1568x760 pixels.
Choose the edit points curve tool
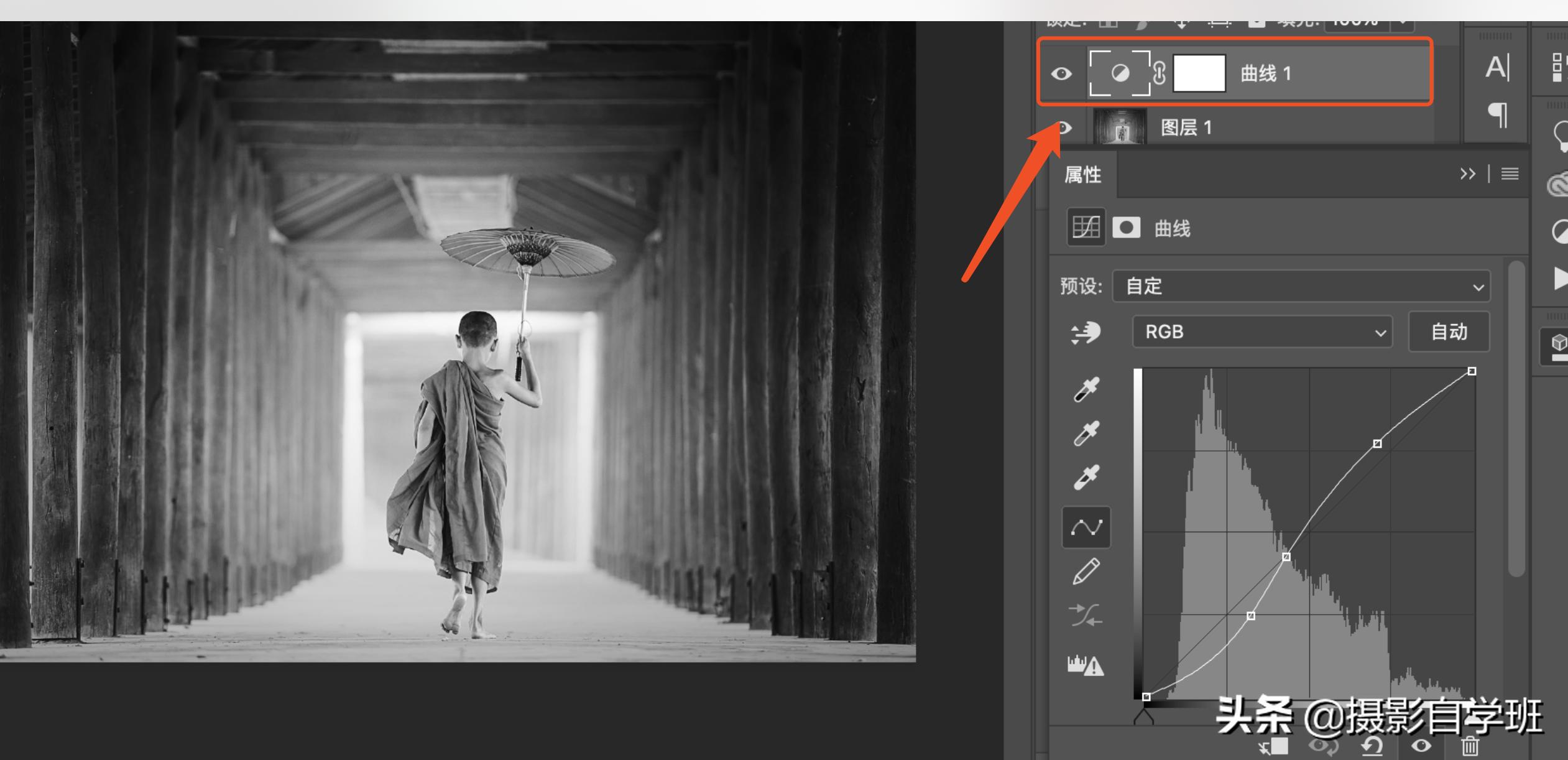click(1086, 528)
